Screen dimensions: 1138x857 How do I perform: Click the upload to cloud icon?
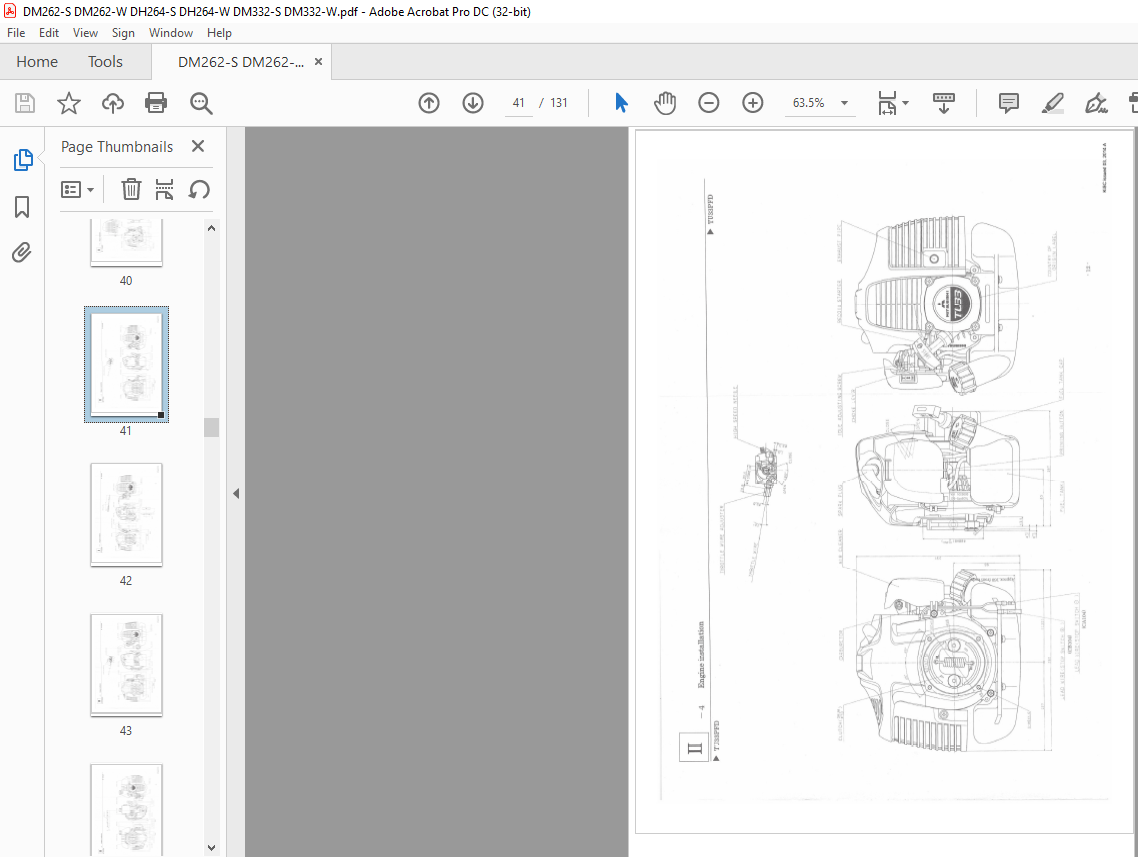tap(112, 103)
